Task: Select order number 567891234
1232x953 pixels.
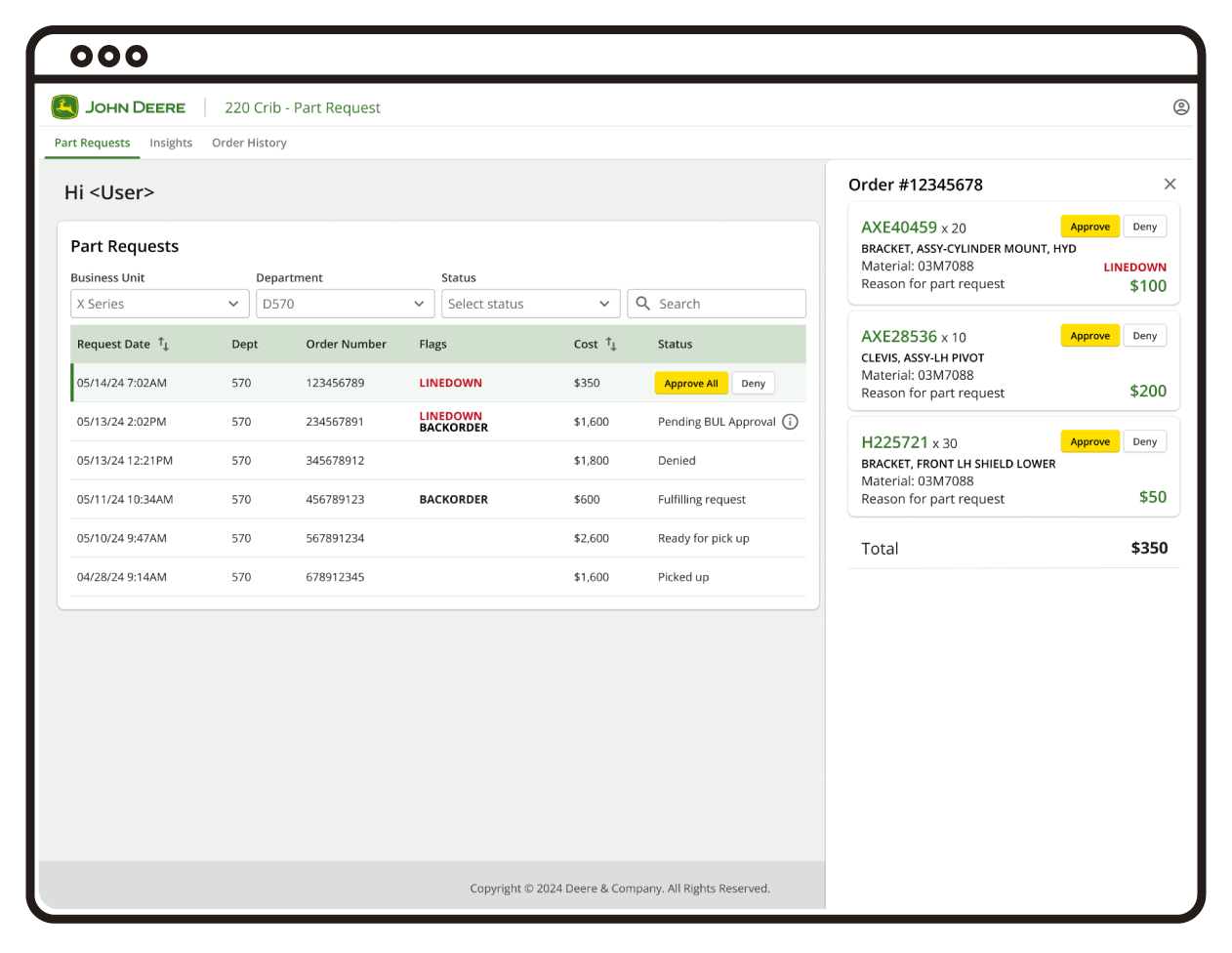Action: pyautogui.click(x=335, y=538)
